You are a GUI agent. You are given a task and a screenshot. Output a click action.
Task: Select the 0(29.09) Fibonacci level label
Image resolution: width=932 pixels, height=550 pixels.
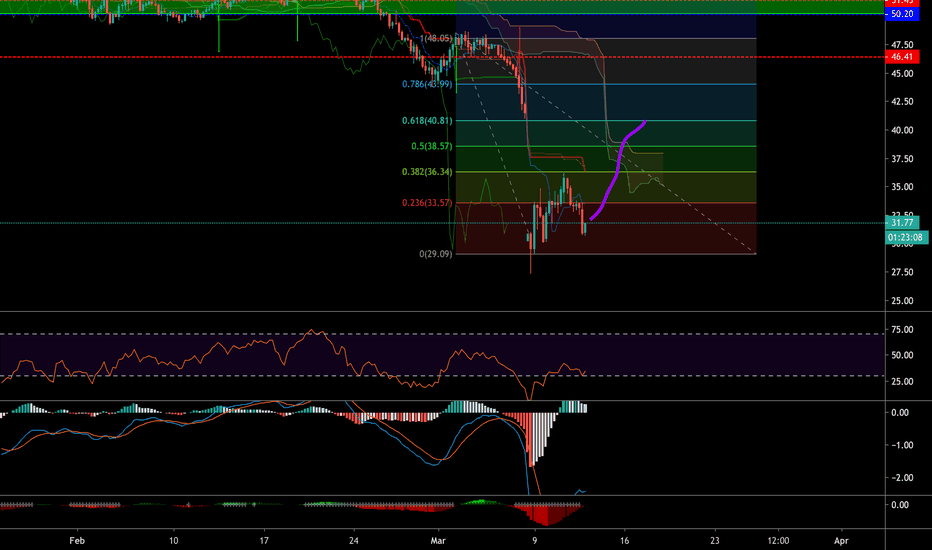coord(436,254)
